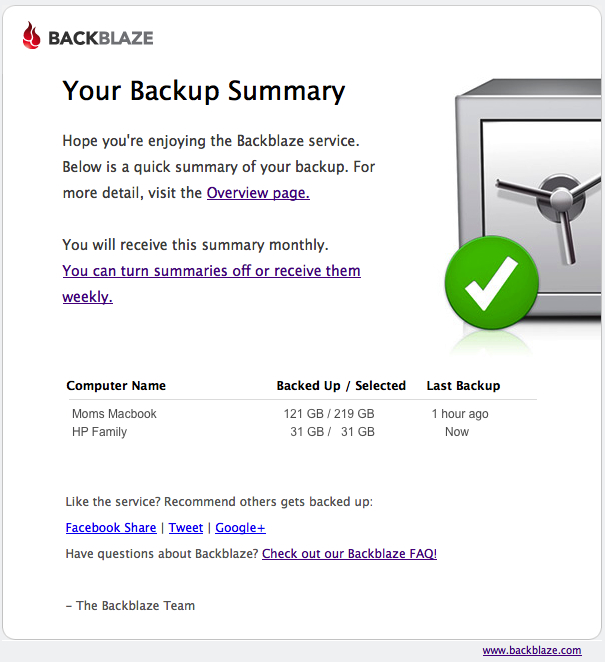Click the Tweet link
This screenshot has width=605, height=662.
coord(186,528)
